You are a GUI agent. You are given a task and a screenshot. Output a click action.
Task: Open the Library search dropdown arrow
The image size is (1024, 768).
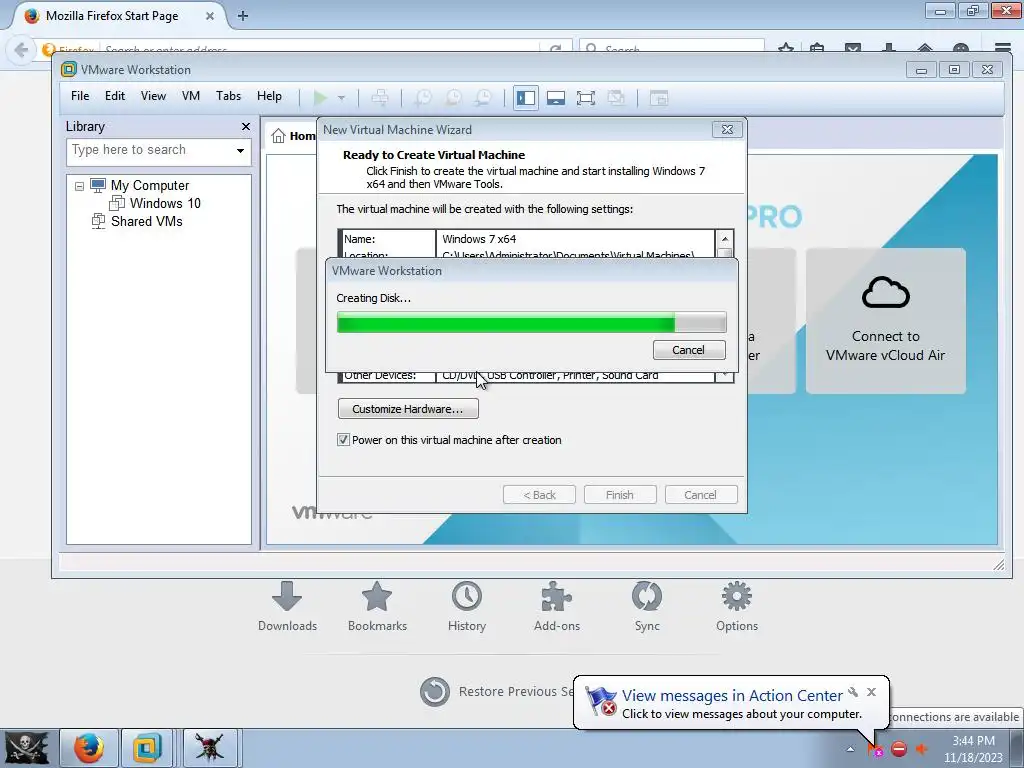[240, 151]
